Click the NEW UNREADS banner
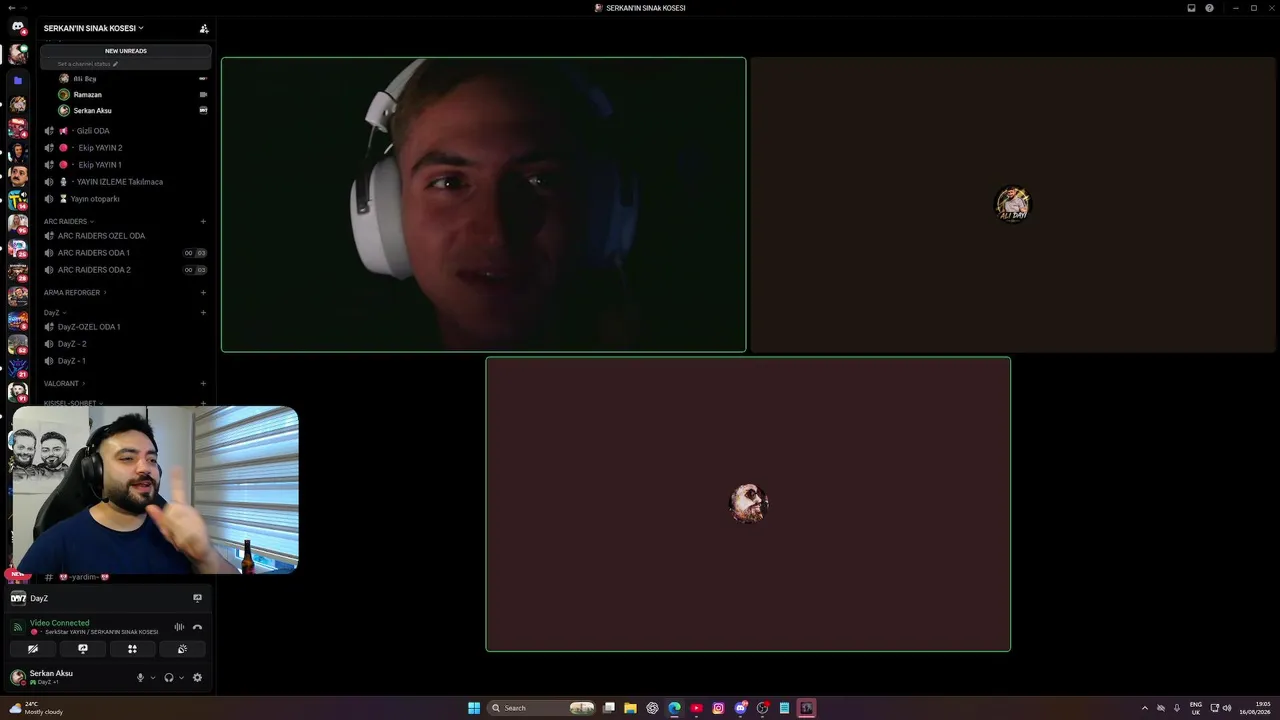 (x=126, y=51)
